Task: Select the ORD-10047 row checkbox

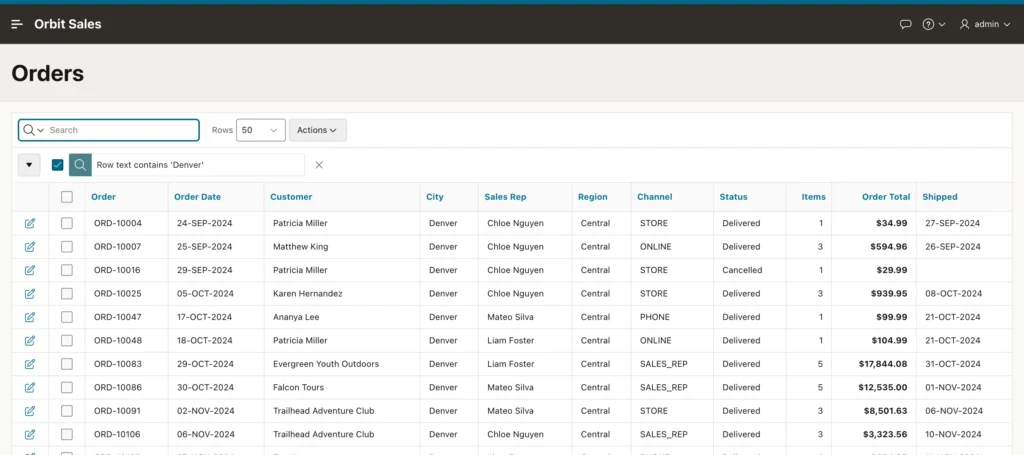Action: coord(67,317)
